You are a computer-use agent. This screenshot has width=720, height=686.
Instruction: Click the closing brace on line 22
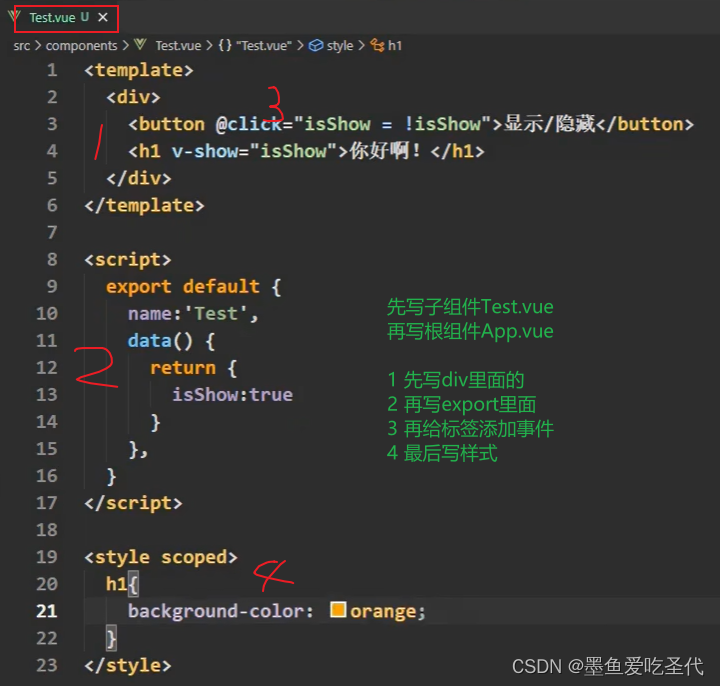pyautogui.click(x=111, y=639)
